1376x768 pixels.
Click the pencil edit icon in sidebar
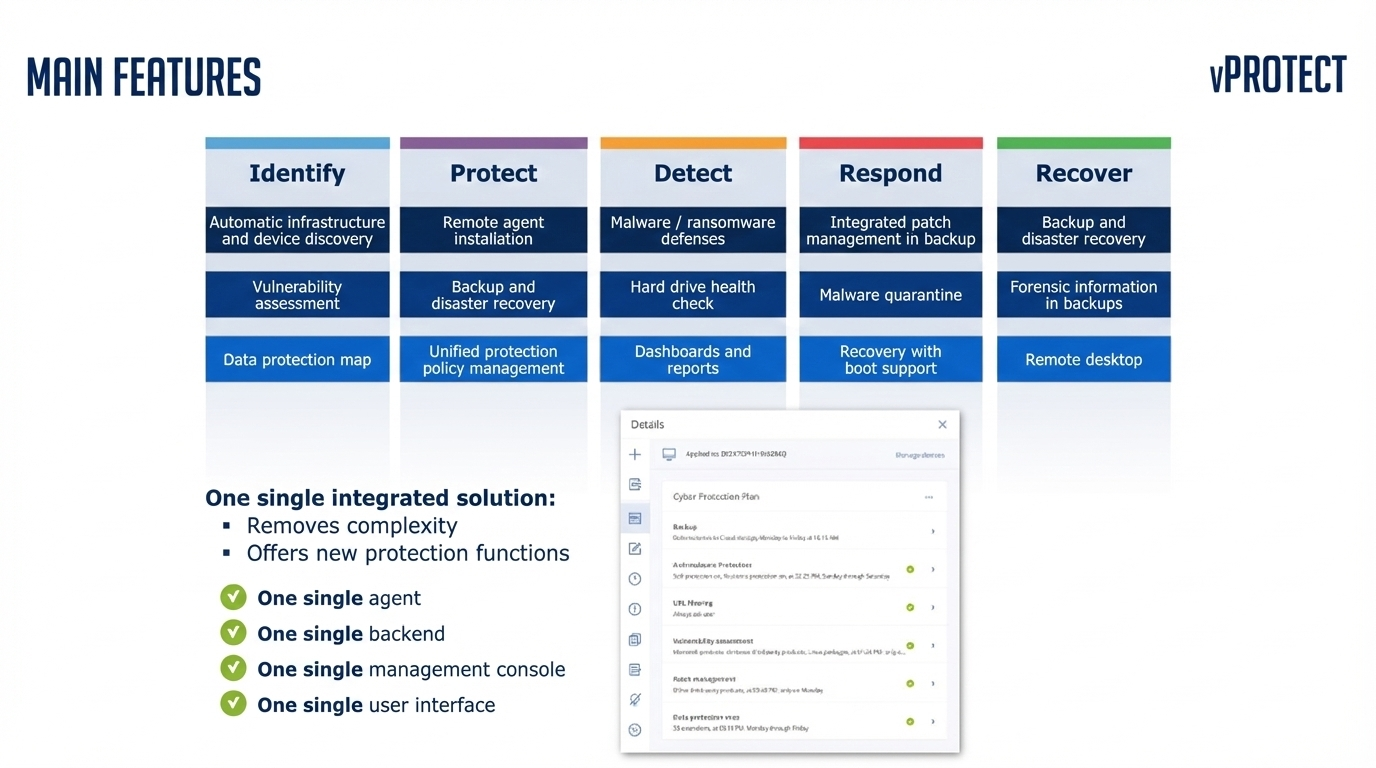click(634, 549)
